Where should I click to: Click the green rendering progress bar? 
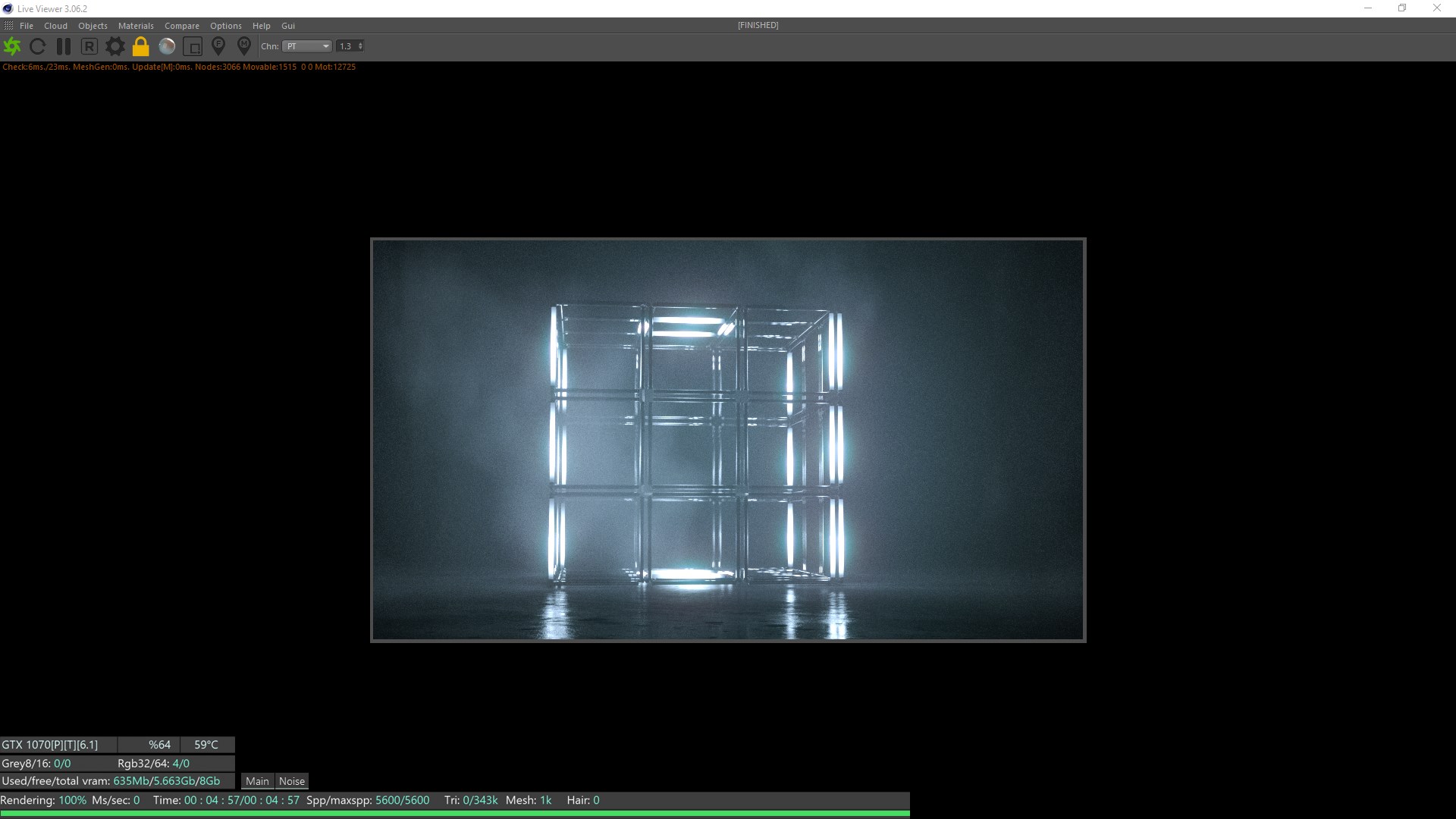coord(455,814)
